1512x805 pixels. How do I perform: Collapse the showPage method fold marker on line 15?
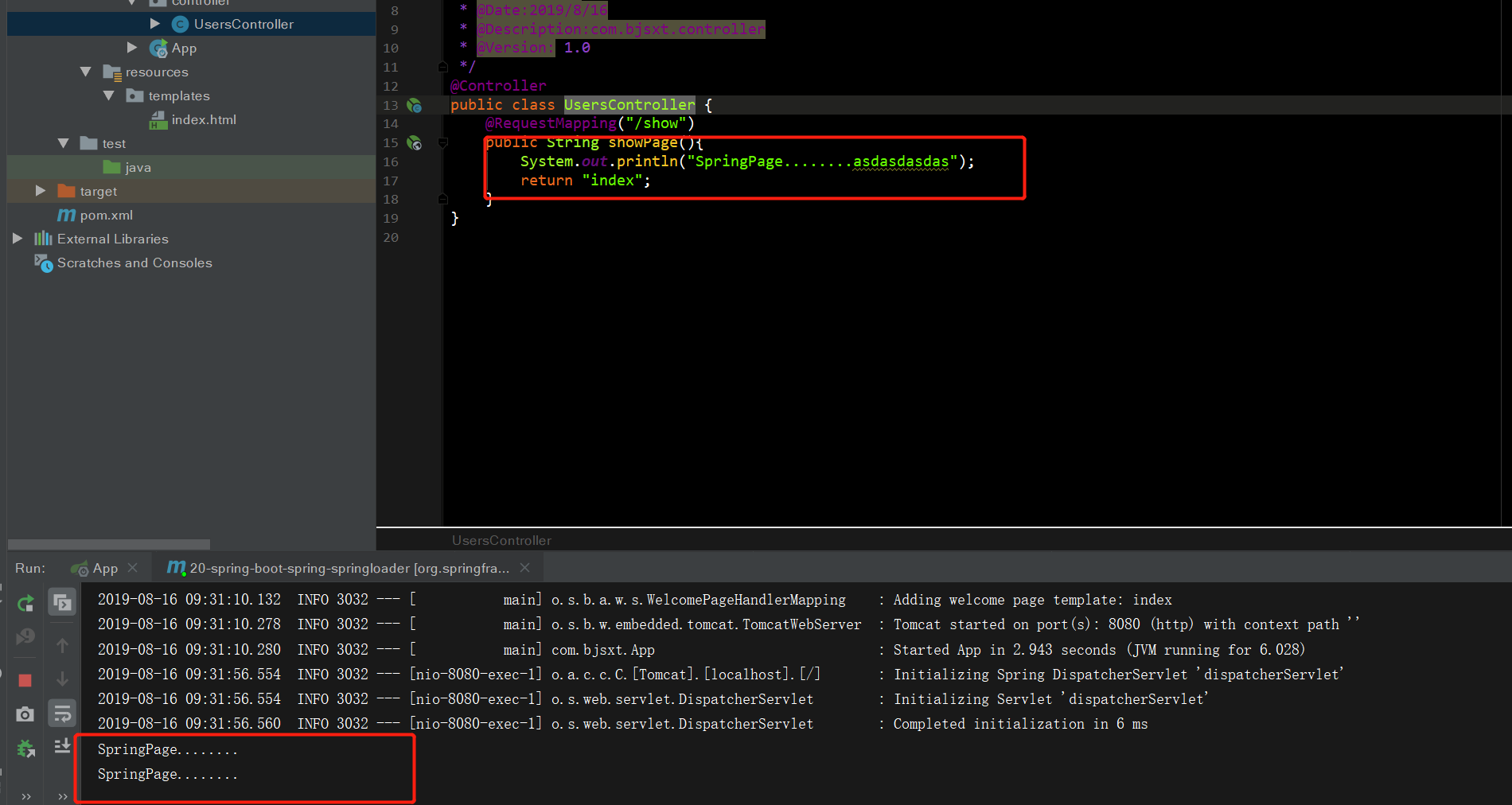[x=443, y=142]
